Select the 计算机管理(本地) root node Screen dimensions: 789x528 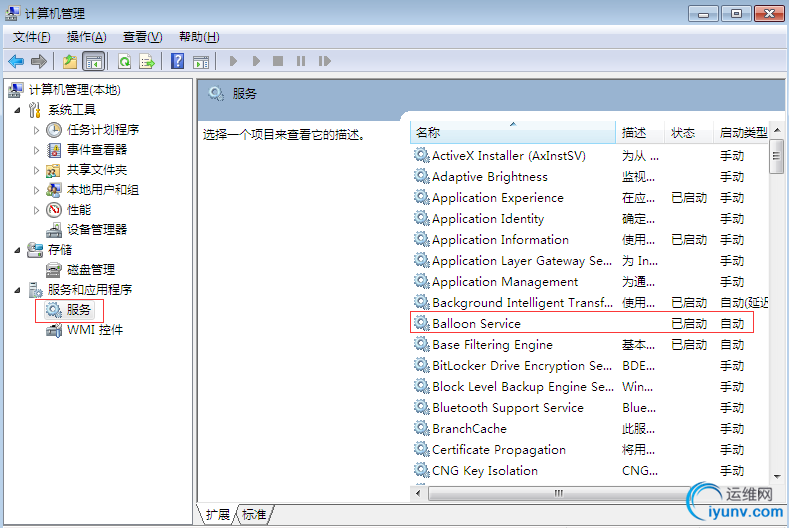point(65,90)
